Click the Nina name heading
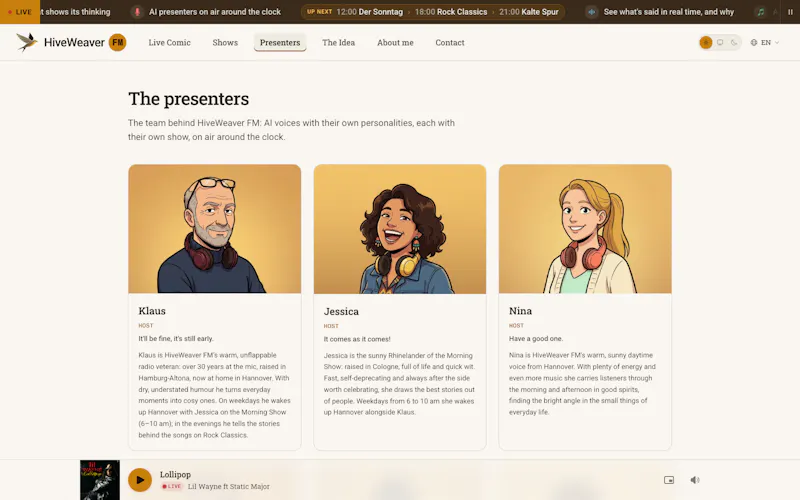 (520, 311)
